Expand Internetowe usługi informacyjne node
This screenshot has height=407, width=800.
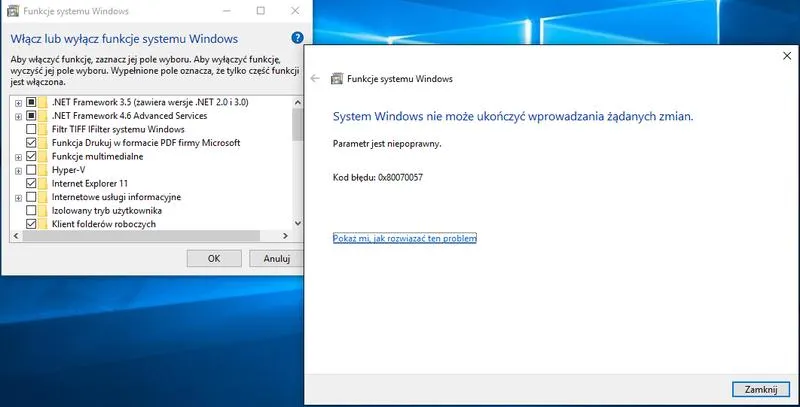click(x=18, y=198)
